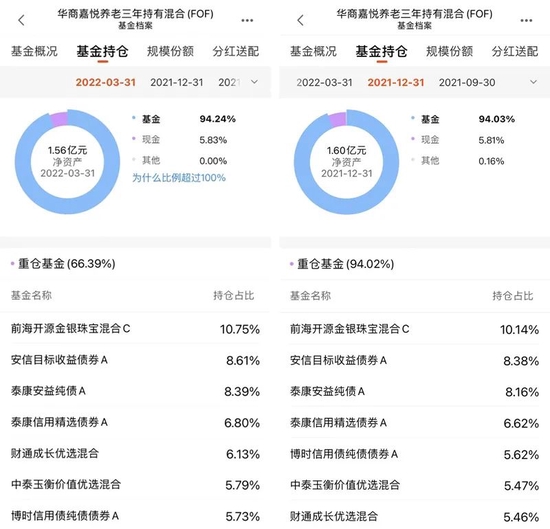This screenshot has height=529, width=550.
Task: Switch to 分红送配 tab in right panel
Action: (x=515, y=51)
